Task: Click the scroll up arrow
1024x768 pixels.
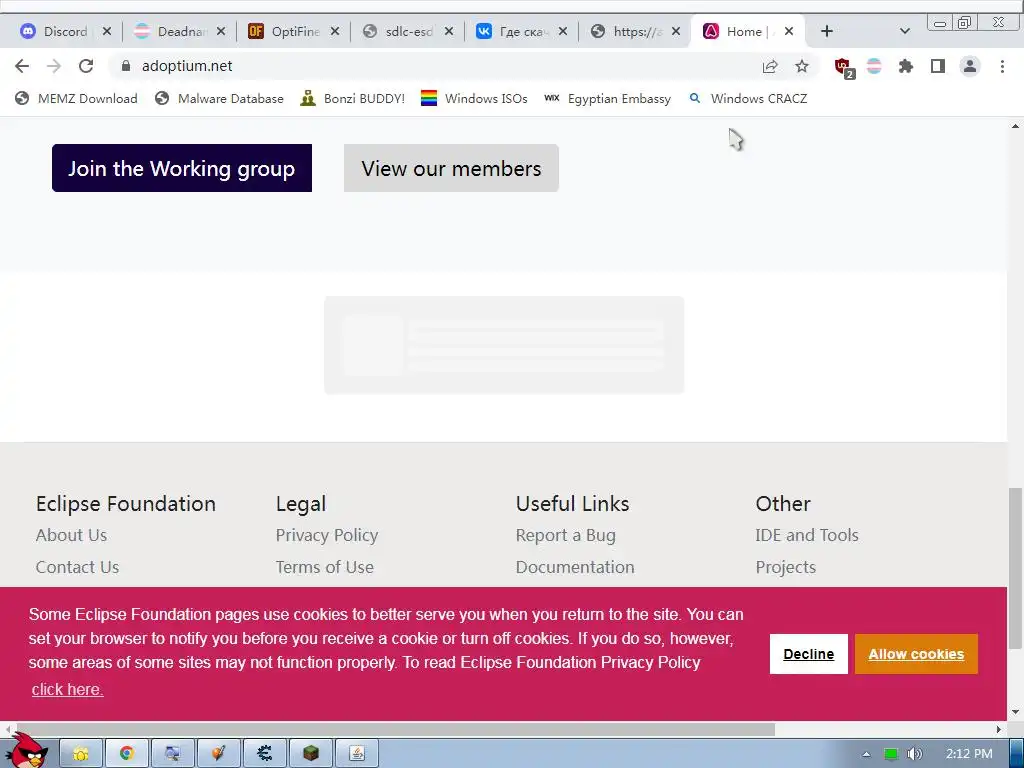Action: 1016,126
